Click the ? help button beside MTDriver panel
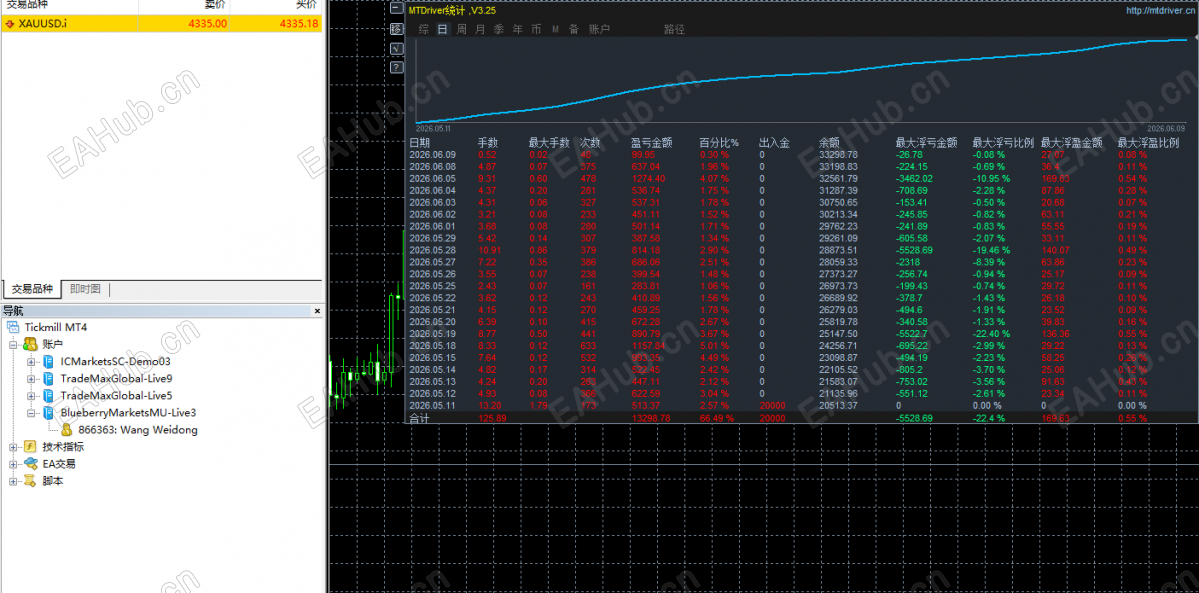 click(396, 67)
